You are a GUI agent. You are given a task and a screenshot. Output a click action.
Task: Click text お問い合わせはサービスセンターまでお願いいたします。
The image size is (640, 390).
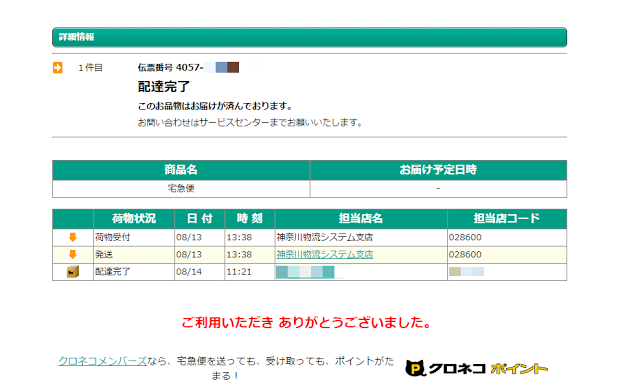coord(250,122)
